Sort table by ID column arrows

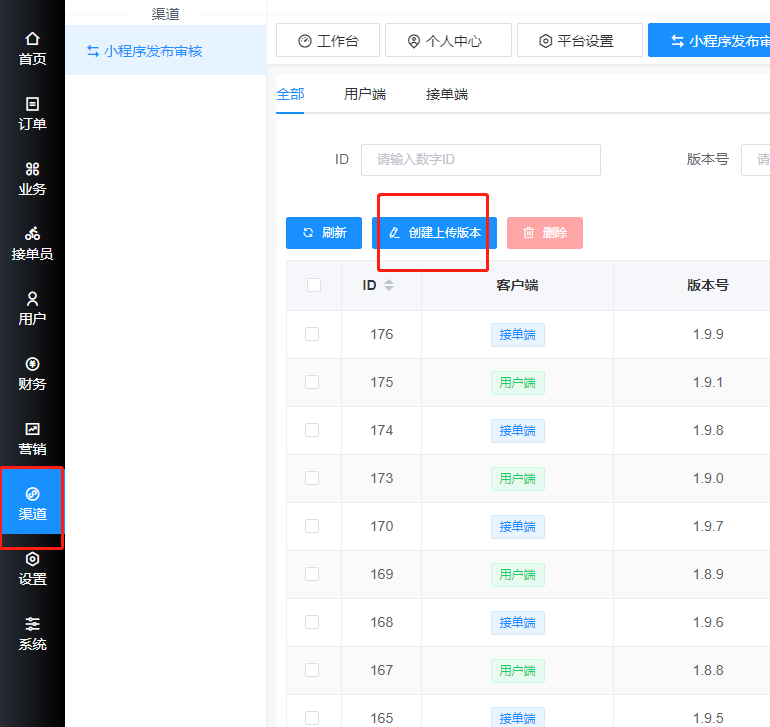(389, 285)
